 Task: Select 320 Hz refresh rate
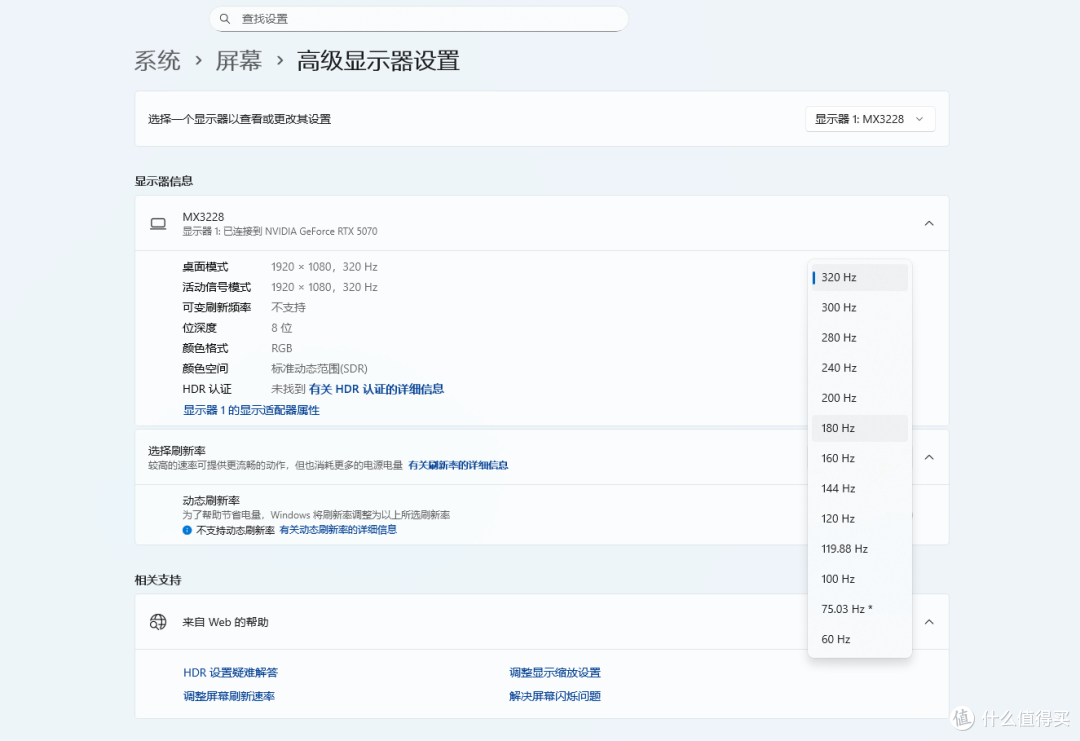coord(860,277)
